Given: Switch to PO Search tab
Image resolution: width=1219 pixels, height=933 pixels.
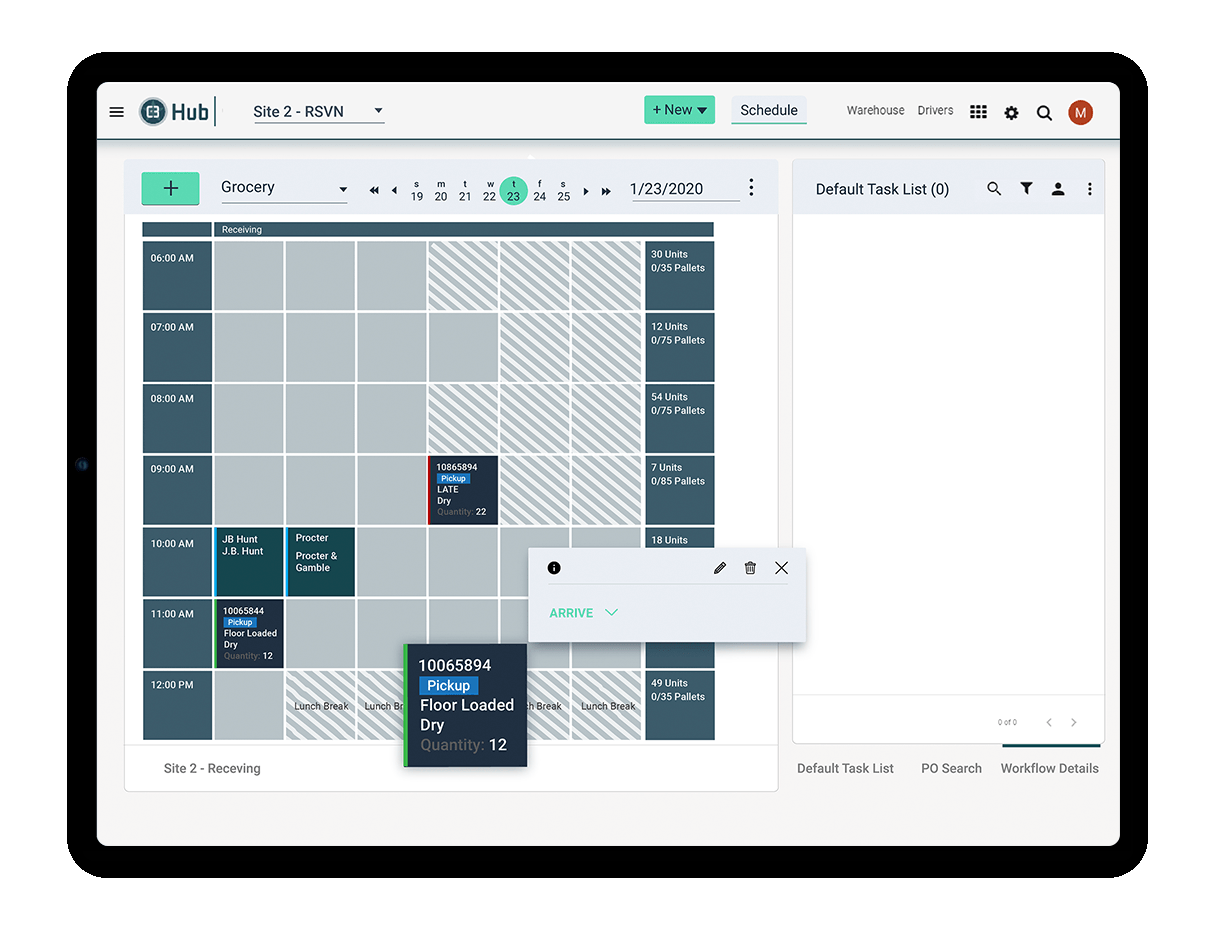Looking at the screenshot, I should coord(951,768).
